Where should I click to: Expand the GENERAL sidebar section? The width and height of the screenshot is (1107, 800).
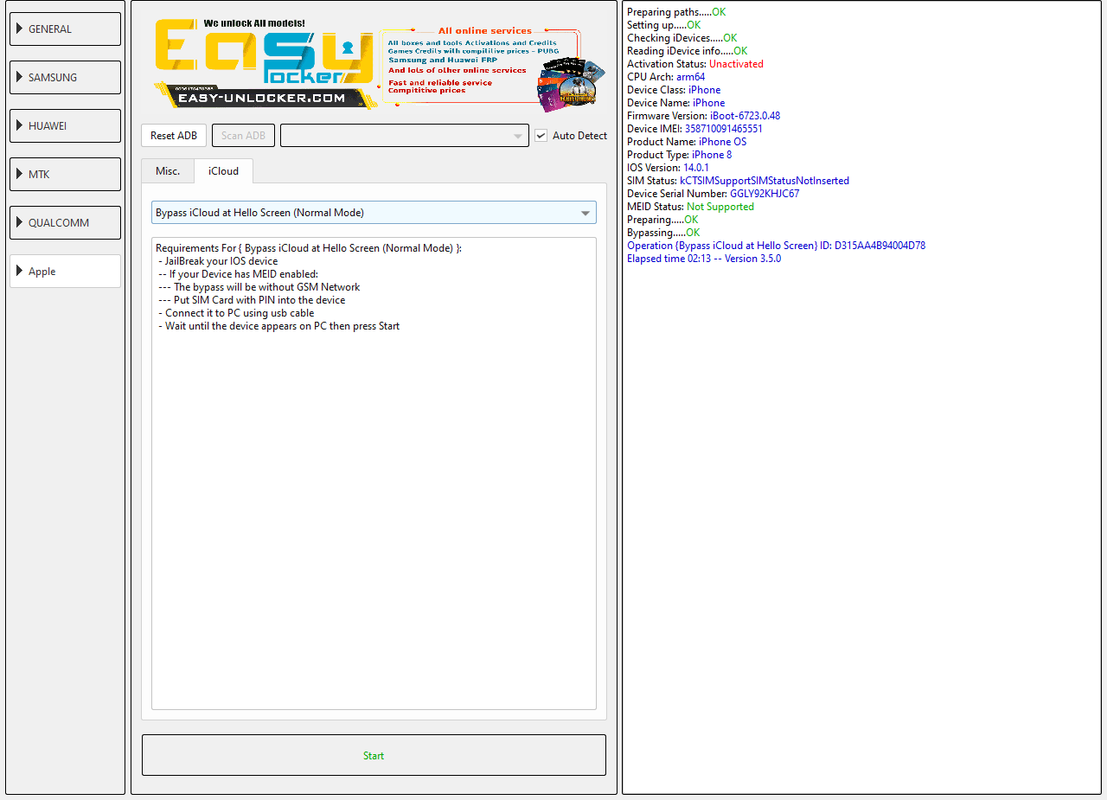pos(65,29)
